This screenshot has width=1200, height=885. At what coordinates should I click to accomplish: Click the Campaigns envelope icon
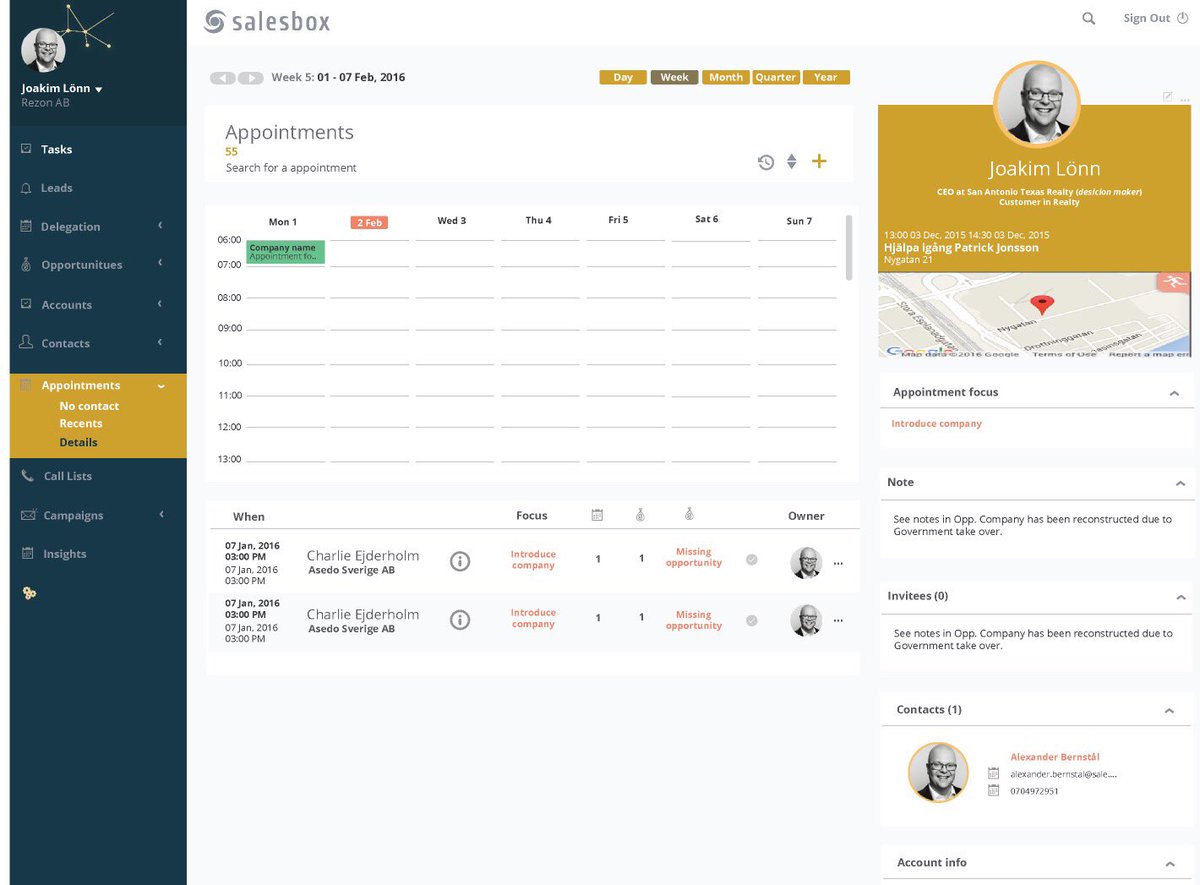(x=27, y=515)
